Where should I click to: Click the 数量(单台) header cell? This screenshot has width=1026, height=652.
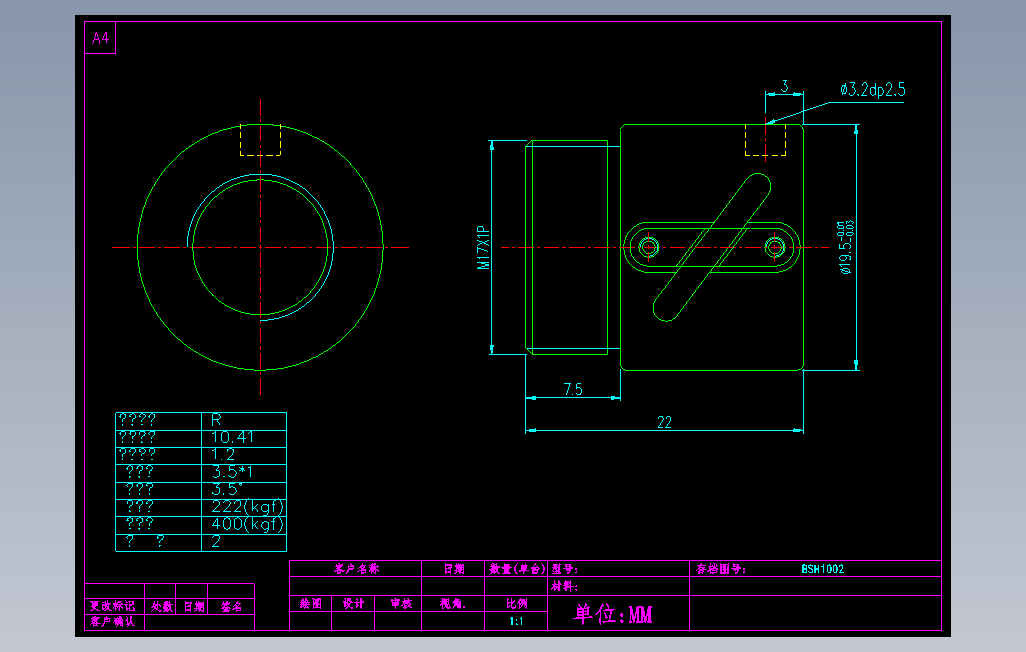[517, 569]
